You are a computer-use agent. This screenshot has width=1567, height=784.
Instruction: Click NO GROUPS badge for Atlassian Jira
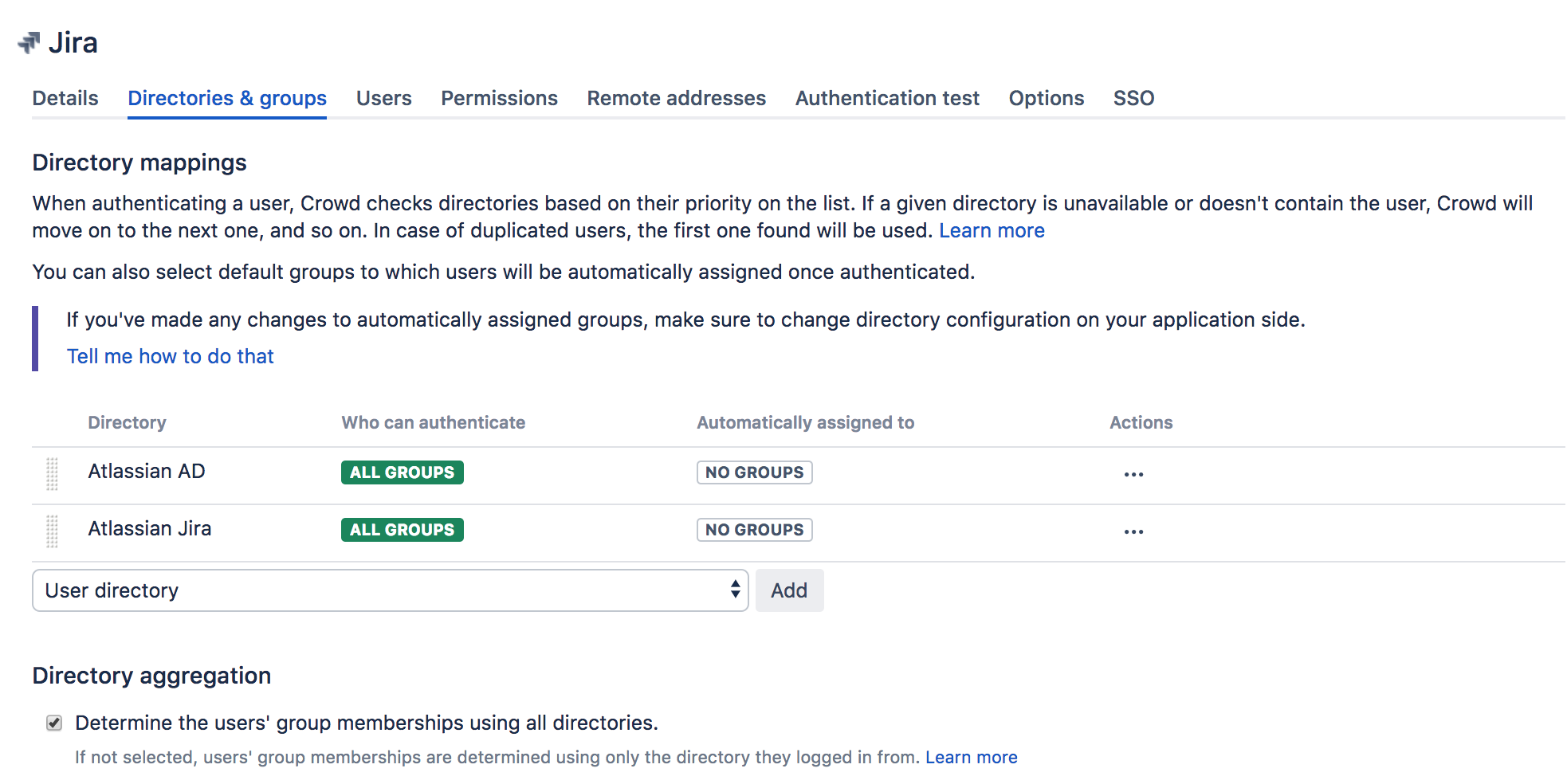[x=754, y=530]
